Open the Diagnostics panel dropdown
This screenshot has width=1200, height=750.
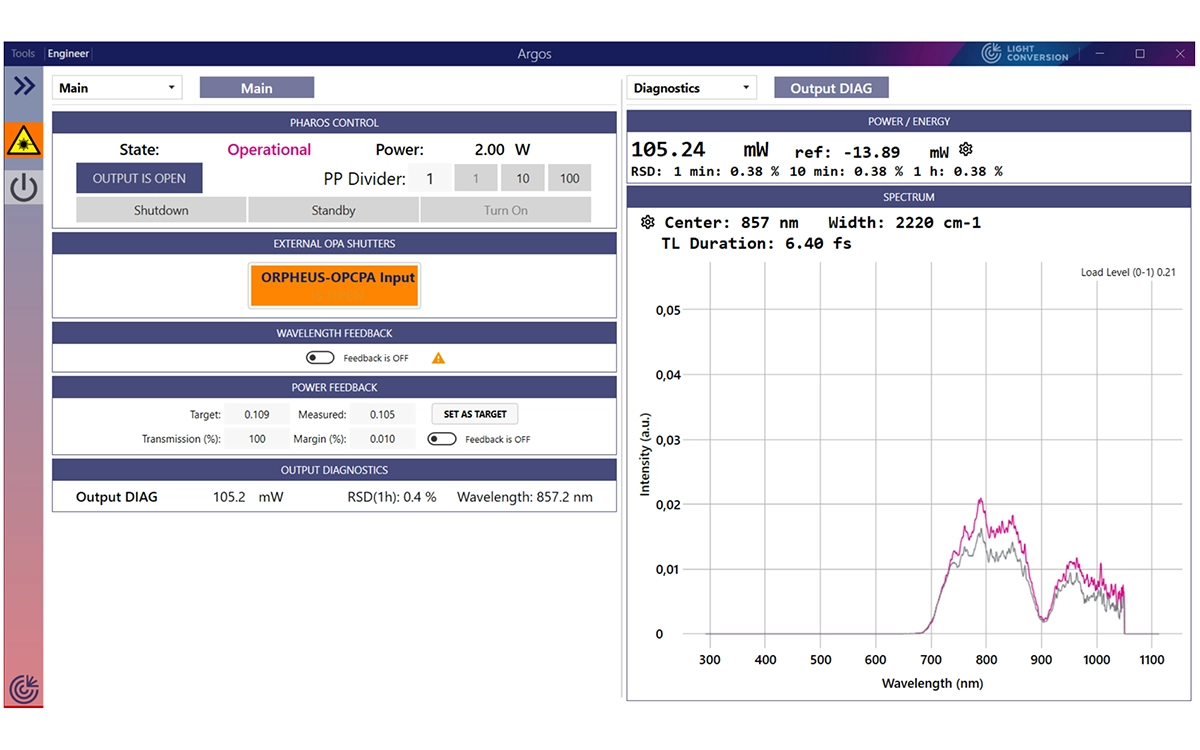[692, 88]
